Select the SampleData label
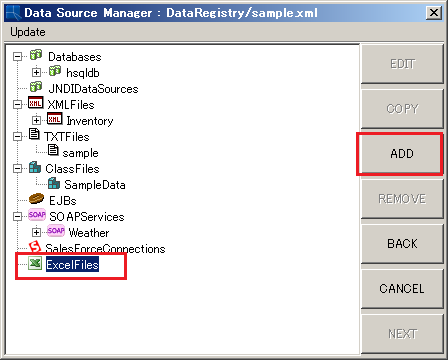The image size is (448, 360). pyautogui.click(x=95, y=185)
